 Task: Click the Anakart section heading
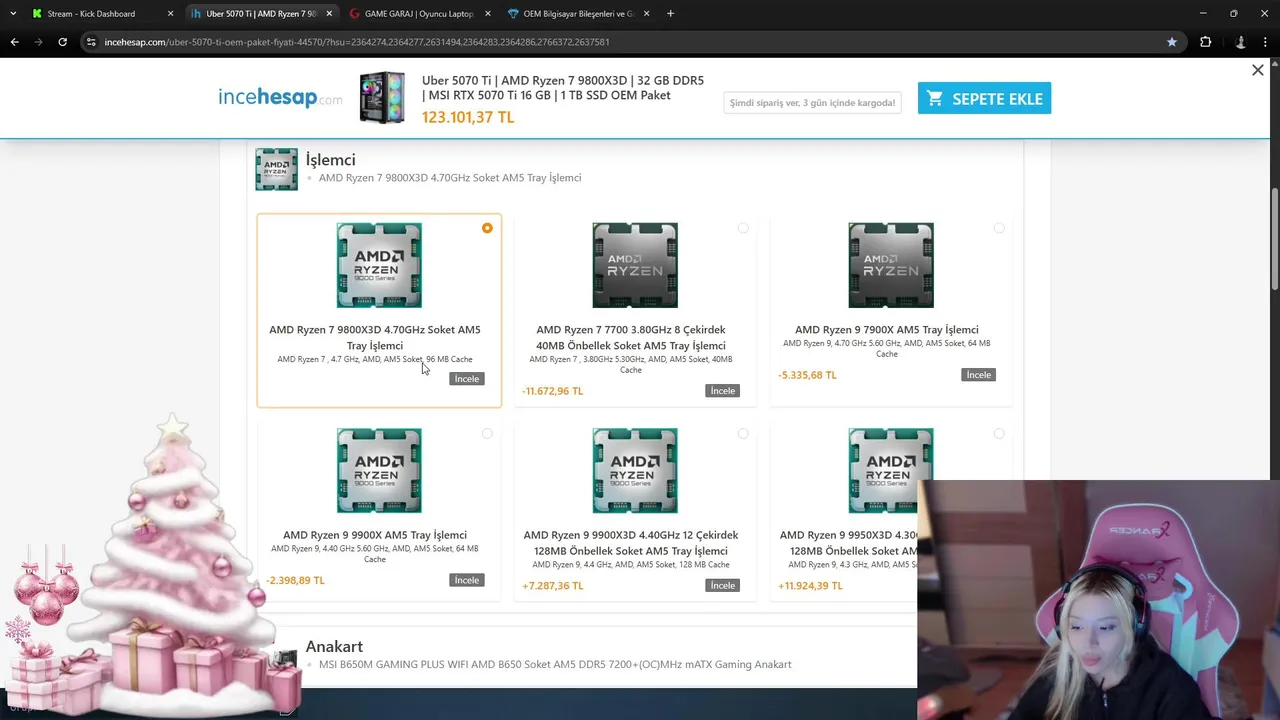(334, 646)
